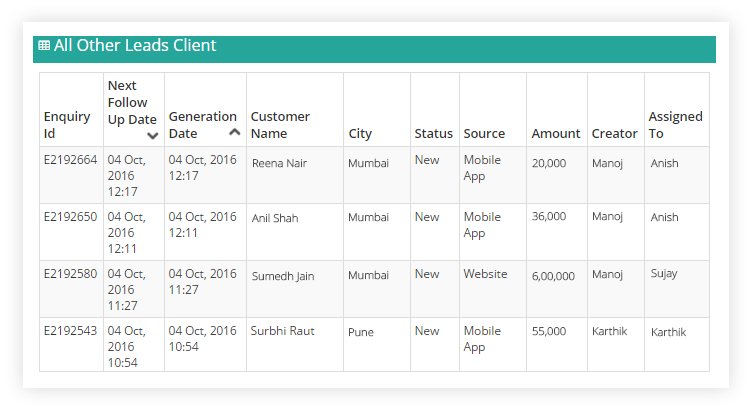Click the Enquiry Id column header
Image resolution: width=750 pixels, height=409 pixels.
tap(67, 125)
